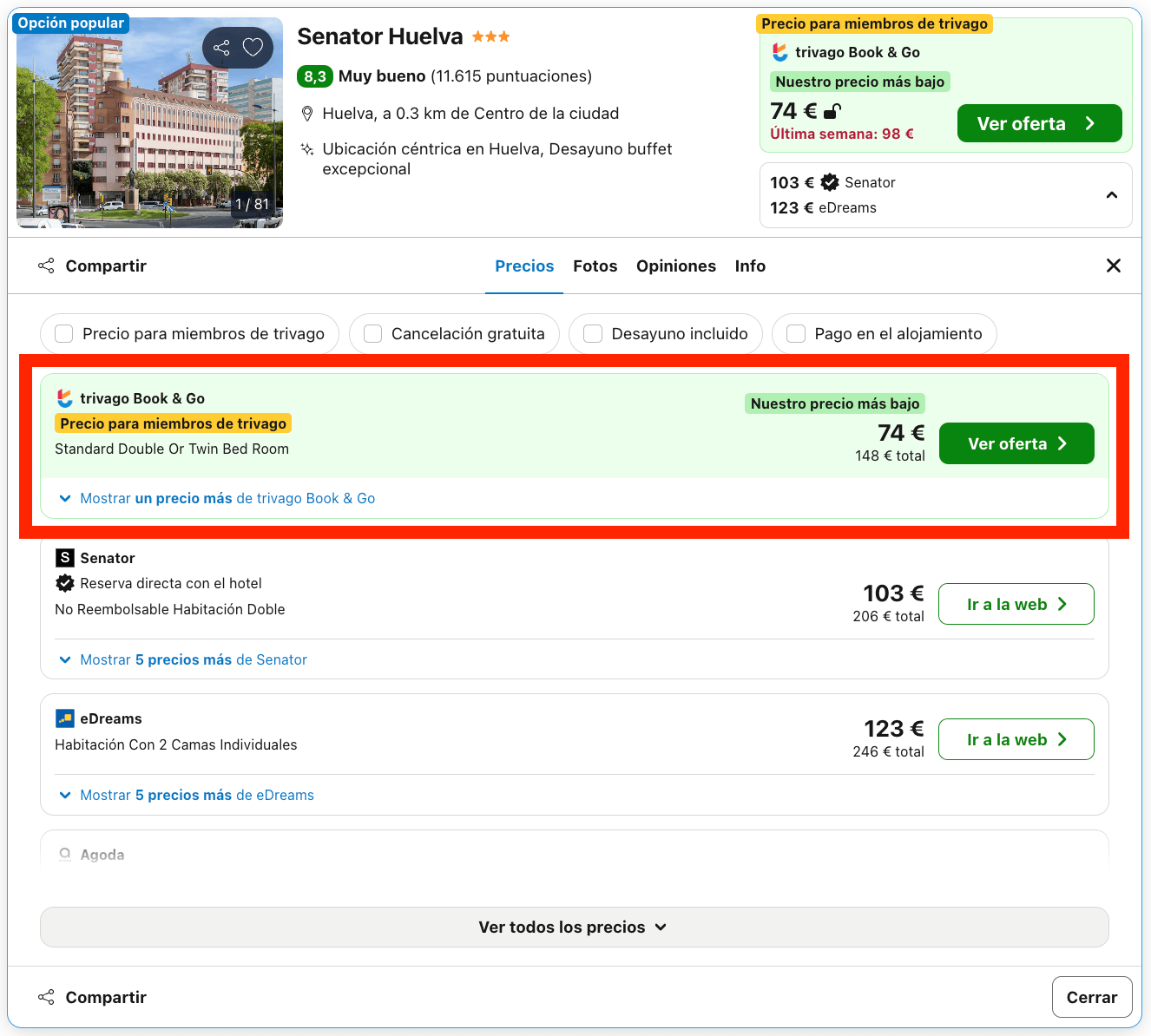Image resolution: width=1151 pixels, height=1036 pixels.
Task: Click Standard Double Or Twin Bed Room text
Action: (172, 449)
